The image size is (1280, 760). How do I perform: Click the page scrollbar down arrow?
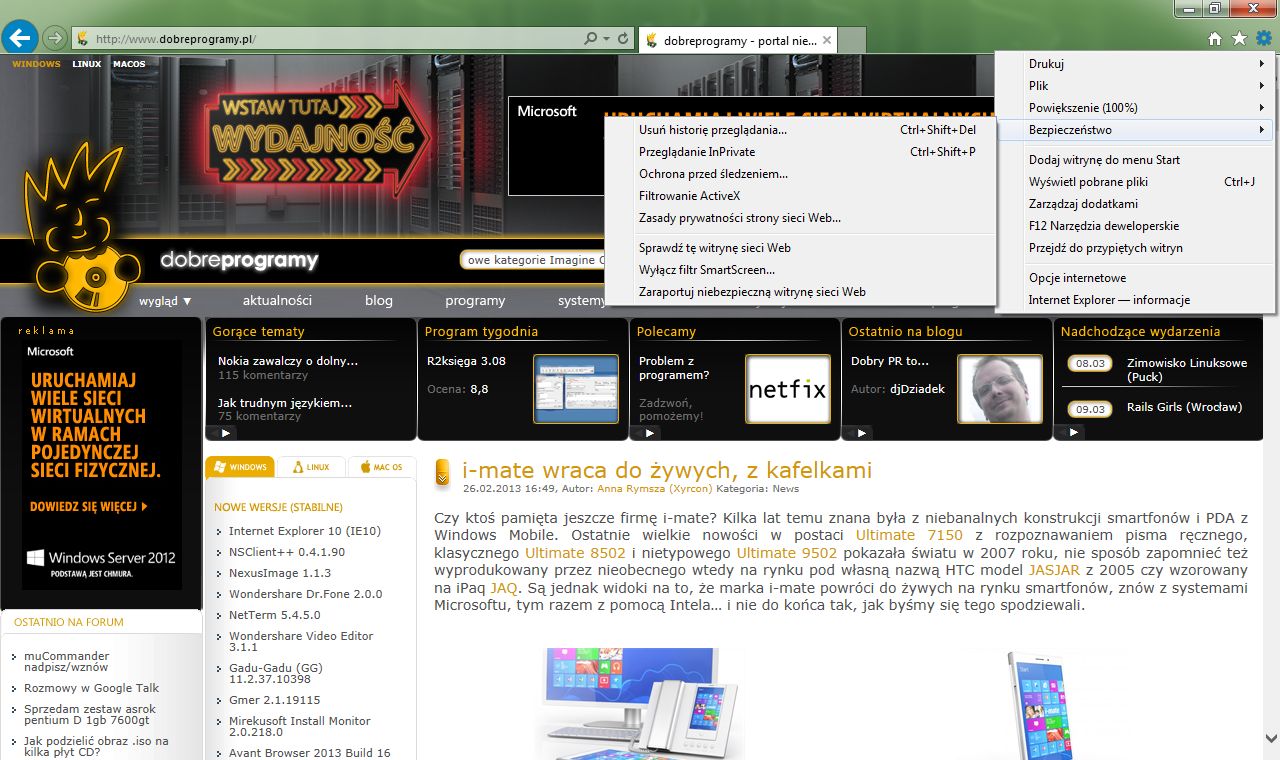[1271, 739]
